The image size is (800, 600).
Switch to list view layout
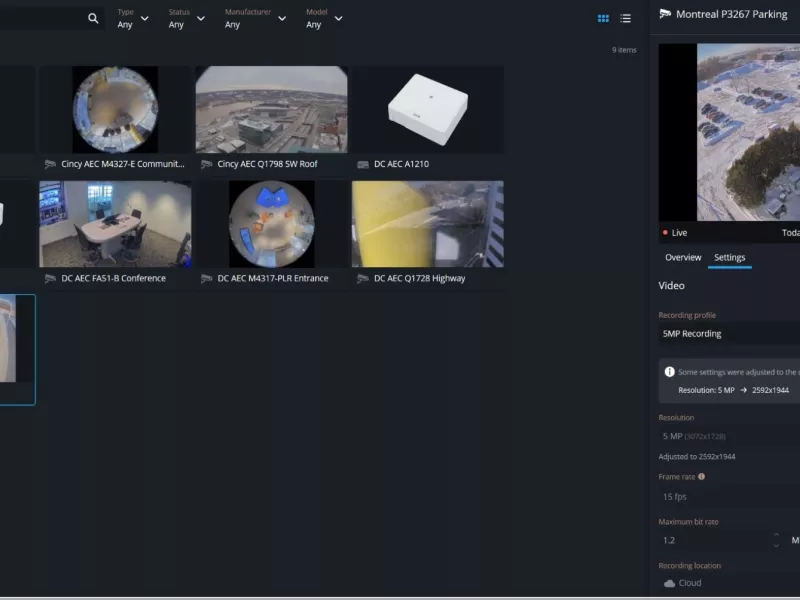[x=625, y=19]
